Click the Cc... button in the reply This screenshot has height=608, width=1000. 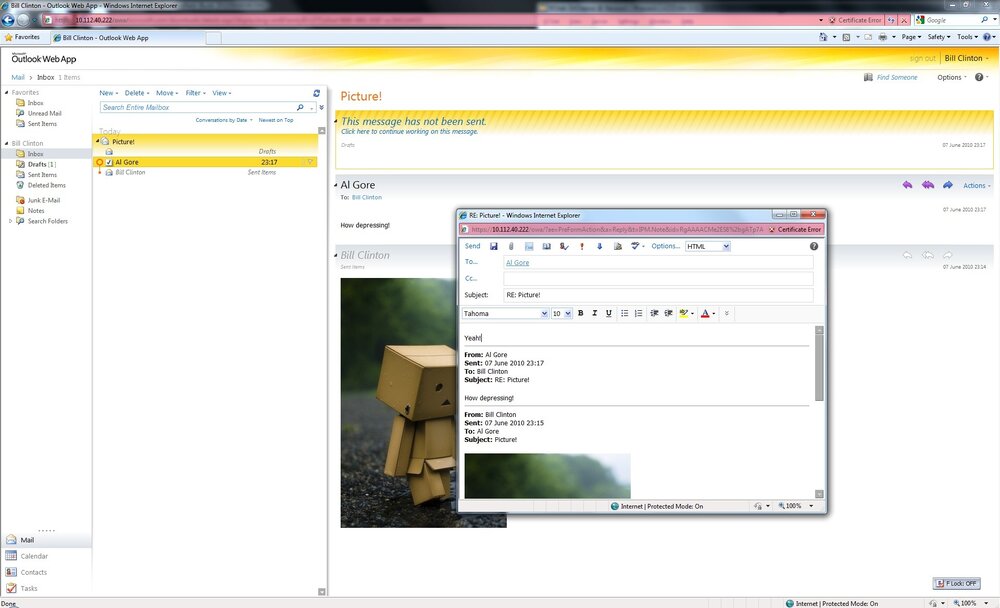pos(471,278)
